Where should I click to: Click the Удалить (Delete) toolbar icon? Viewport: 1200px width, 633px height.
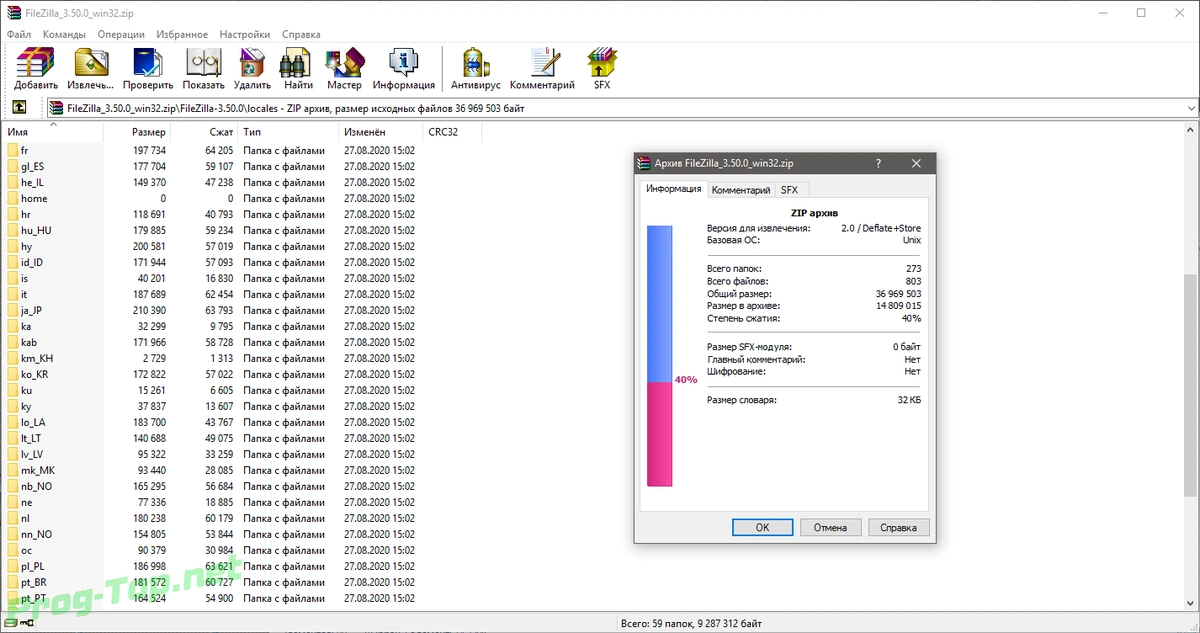[252, 63]
